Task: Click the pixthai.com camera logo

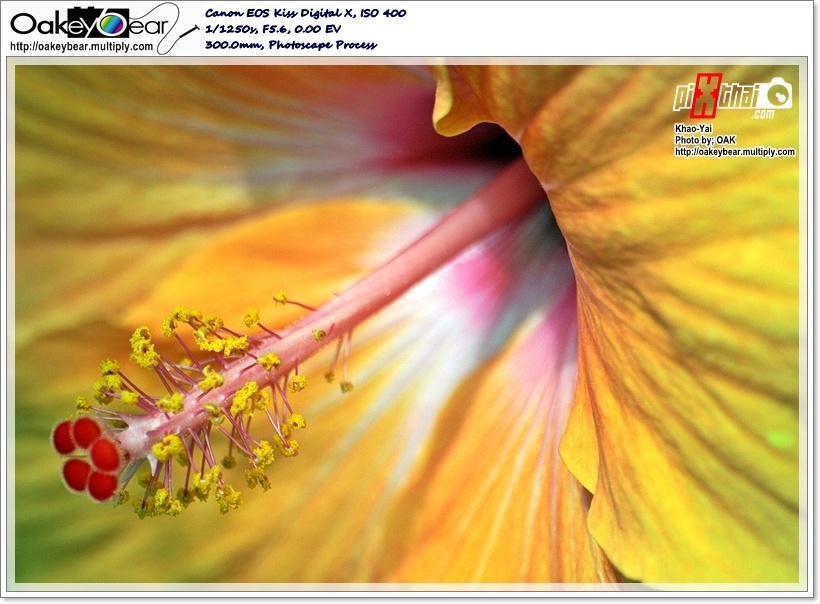Action: pos(733,96)
